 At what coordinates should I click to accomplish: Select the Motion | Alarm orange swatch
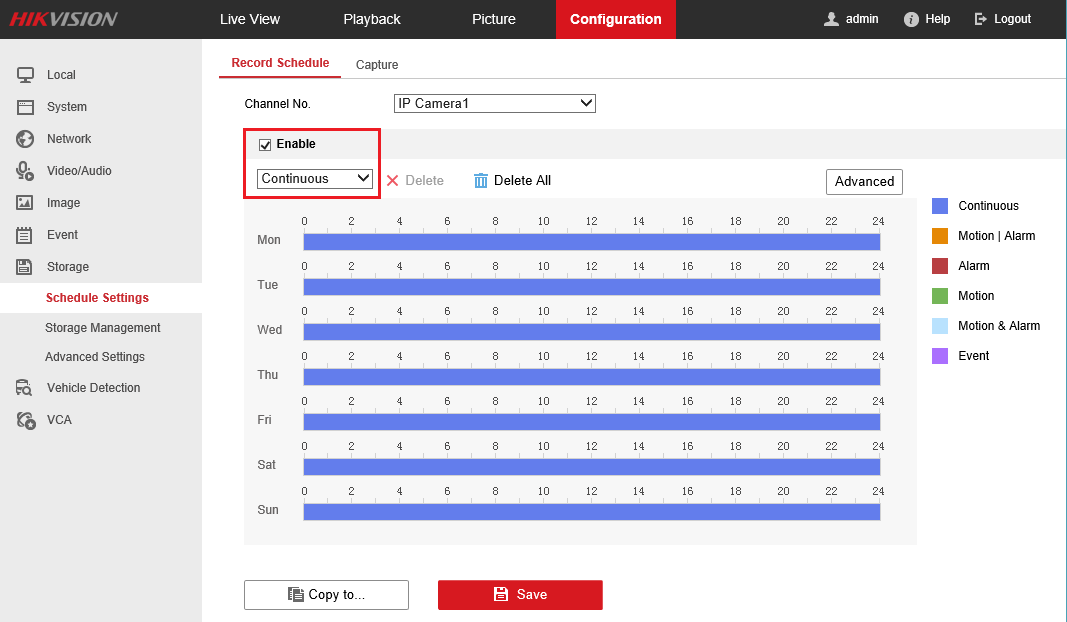click(940, 236)
